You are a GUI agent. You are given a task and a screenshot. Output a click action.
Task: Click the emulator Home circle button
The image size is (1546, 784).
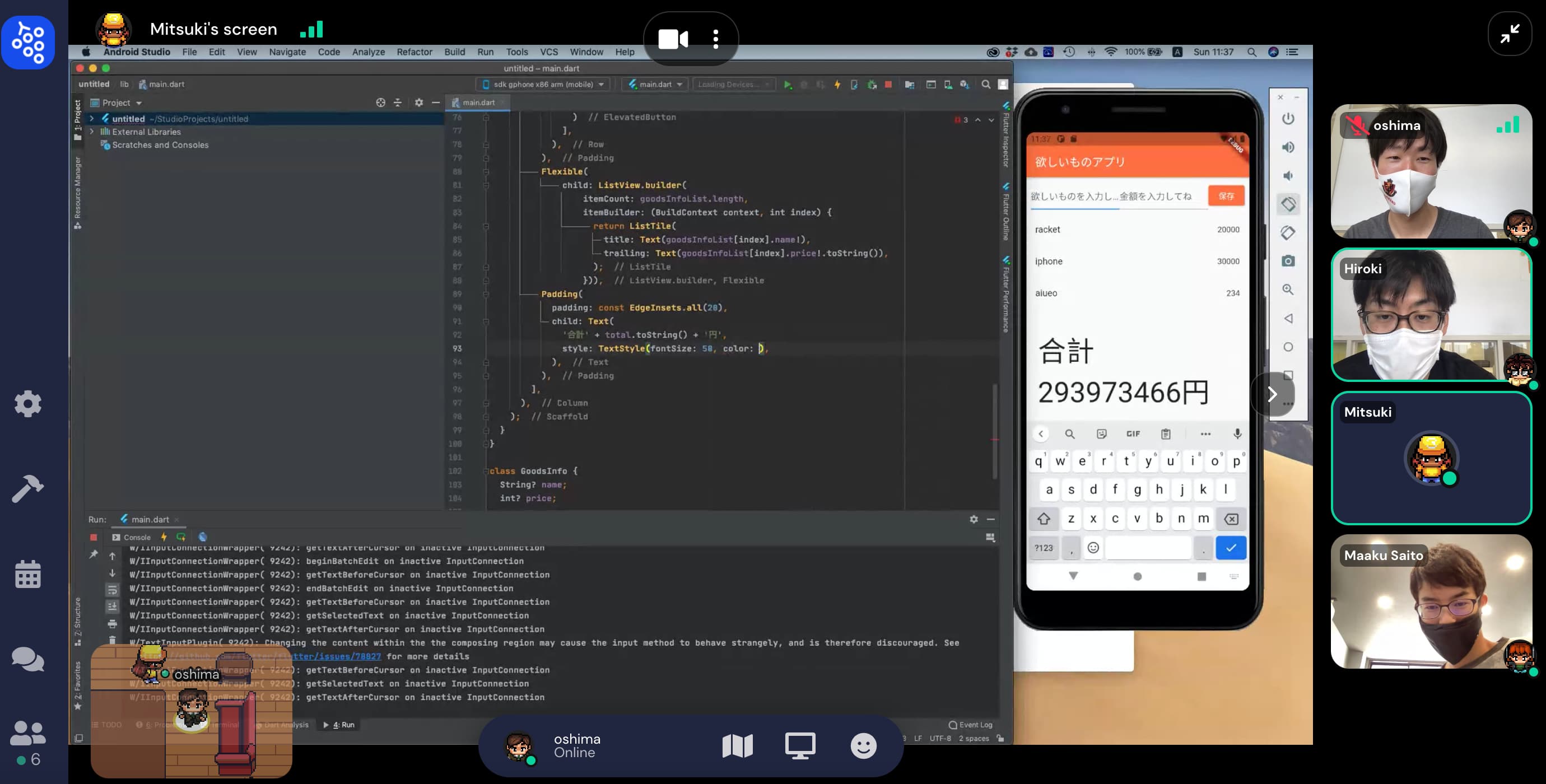click(1288, 347)
